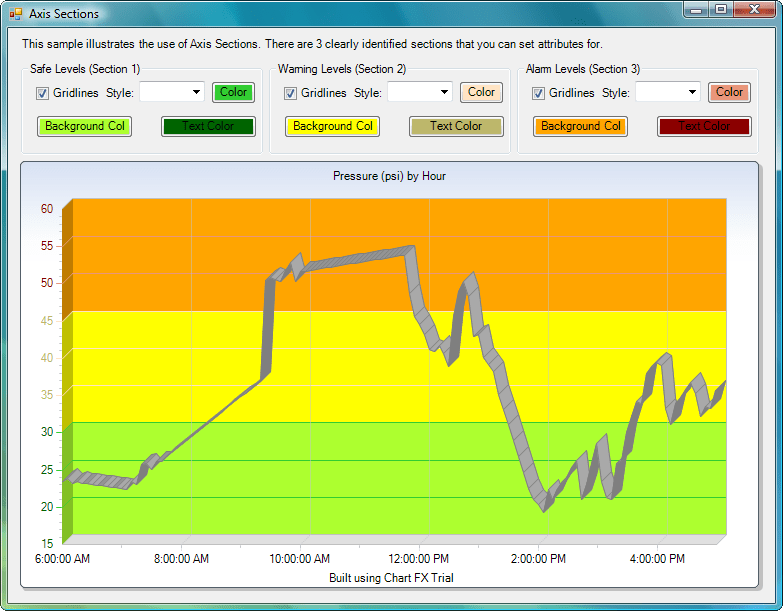783x611 pixels.
Task: Toggle Gridlines checkbox in Safe Levels section
Action: coord(43,93)
